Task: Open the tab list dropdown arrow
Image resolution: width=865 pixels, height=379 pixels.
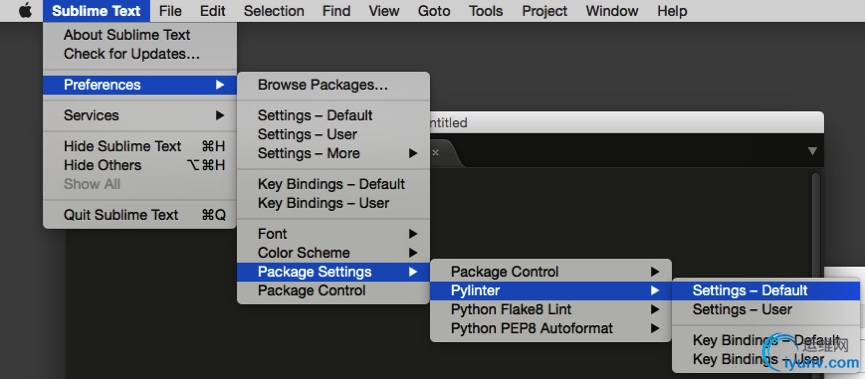Action: (x=812, y=151)
